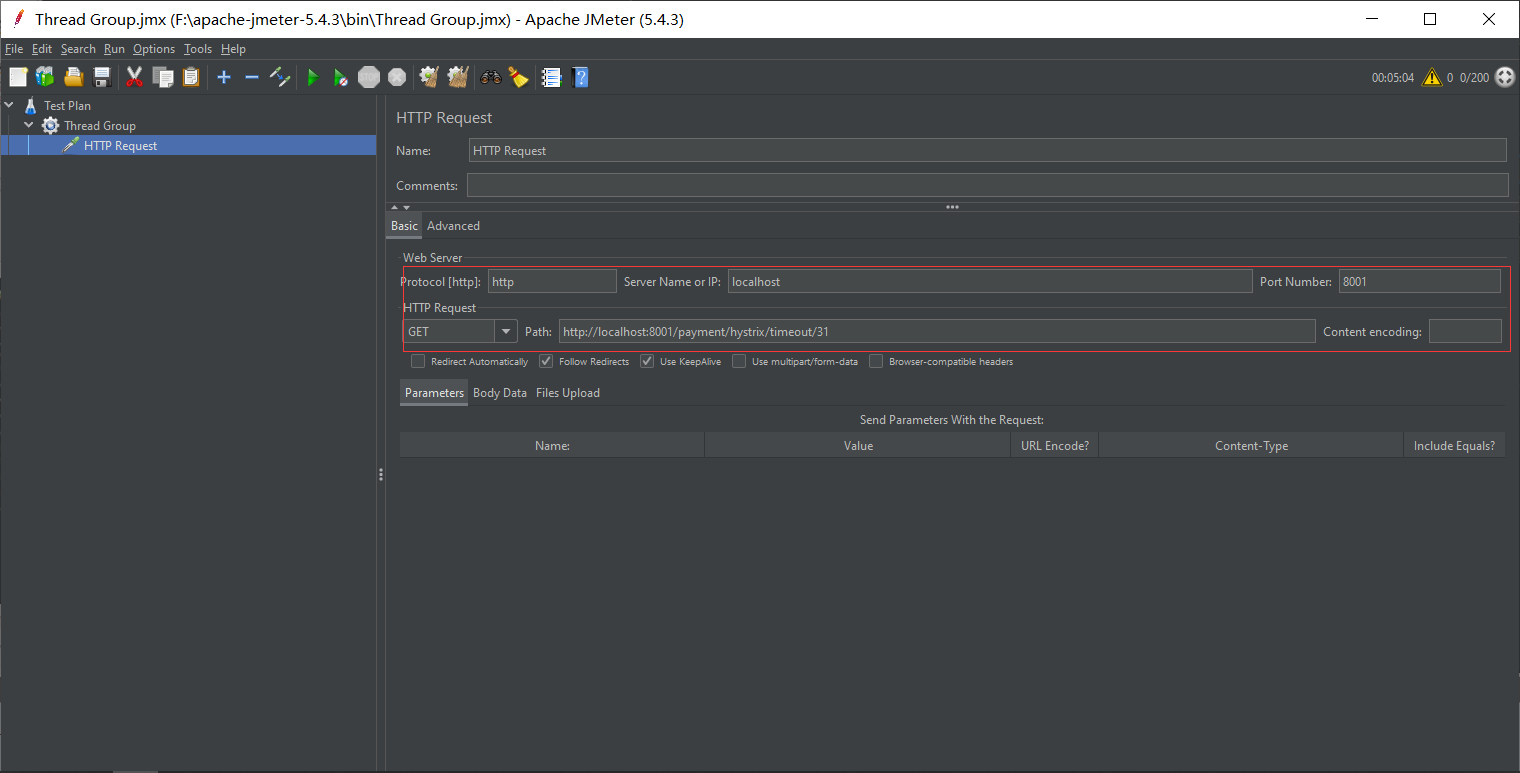The height and width of the screenshot is (773, 1520).
Task: Uncheck Use KeepAlive checkbox
Action: [647, 361]
